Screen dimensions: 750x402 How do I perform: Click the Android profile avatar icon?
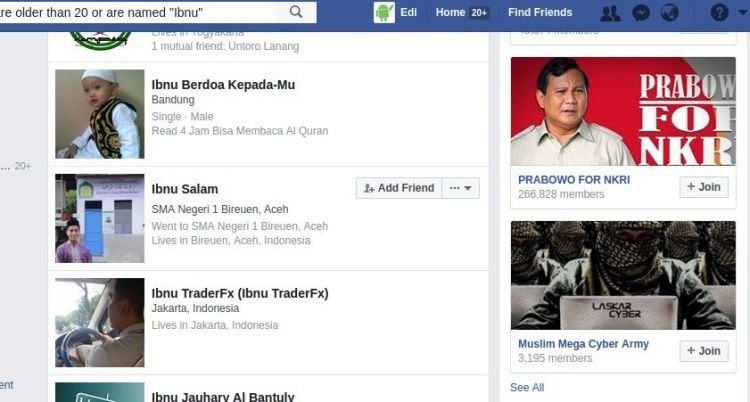tap(384, 12)
